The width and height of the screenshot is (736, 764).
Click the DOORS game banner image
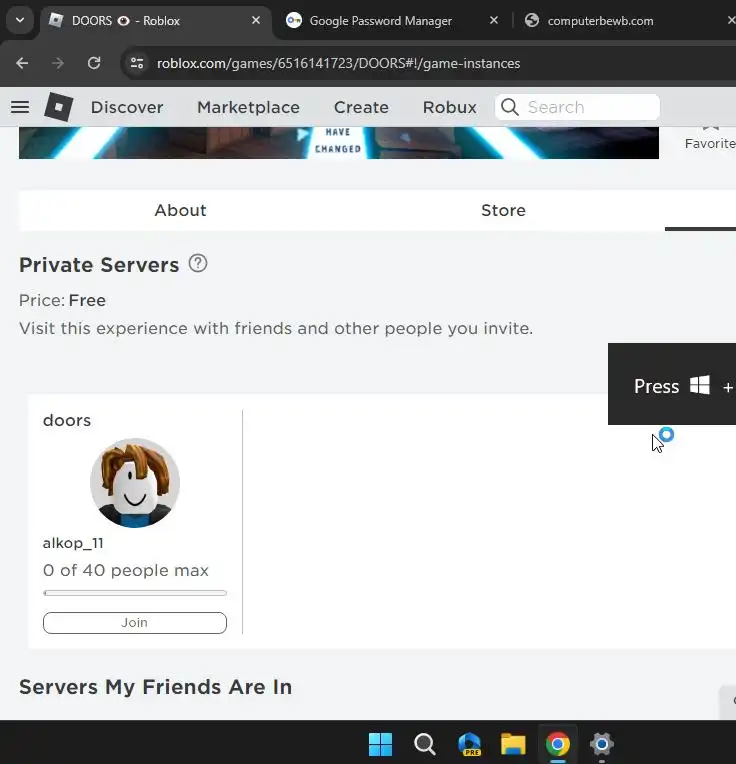pyautogui.click(x=339, y=143)
